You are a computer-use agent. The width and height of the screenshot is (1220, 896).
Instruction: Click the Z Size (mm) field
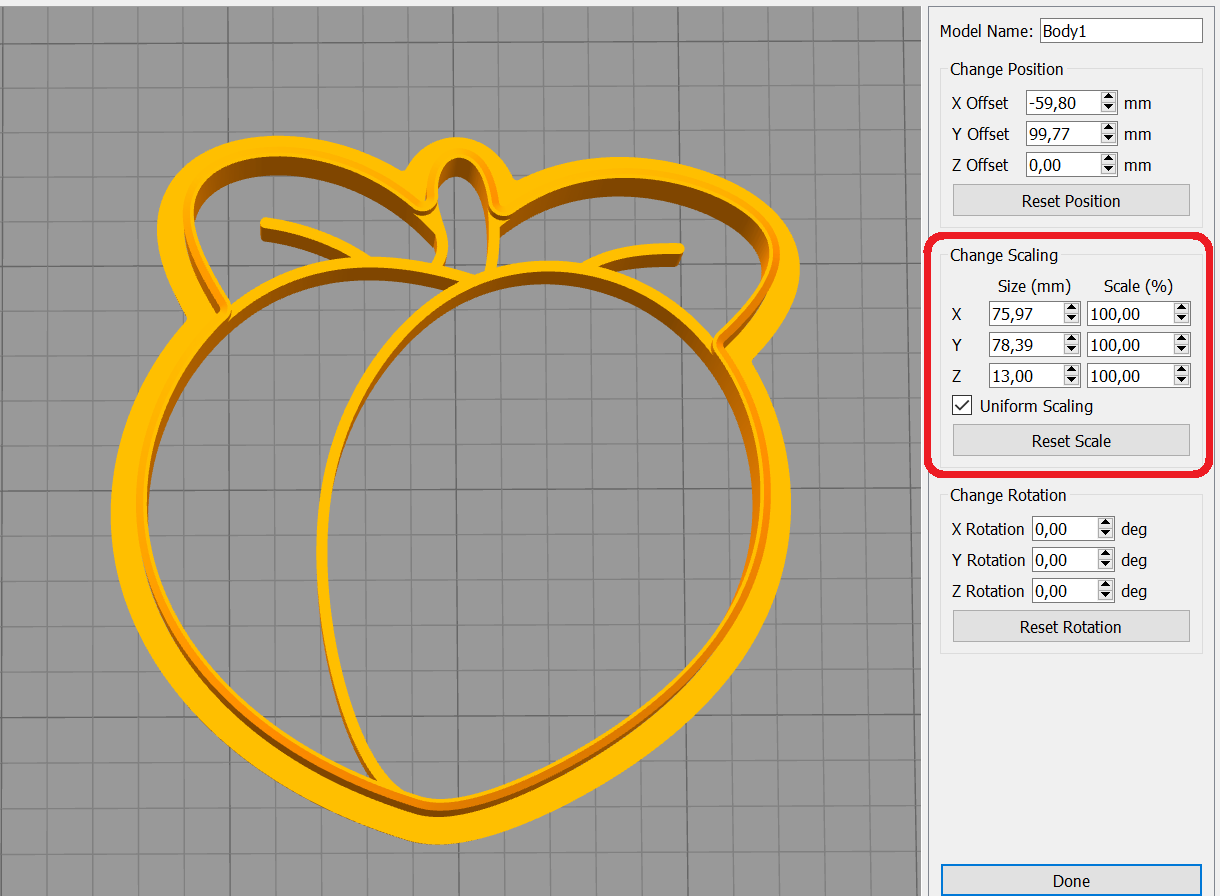1026,376
